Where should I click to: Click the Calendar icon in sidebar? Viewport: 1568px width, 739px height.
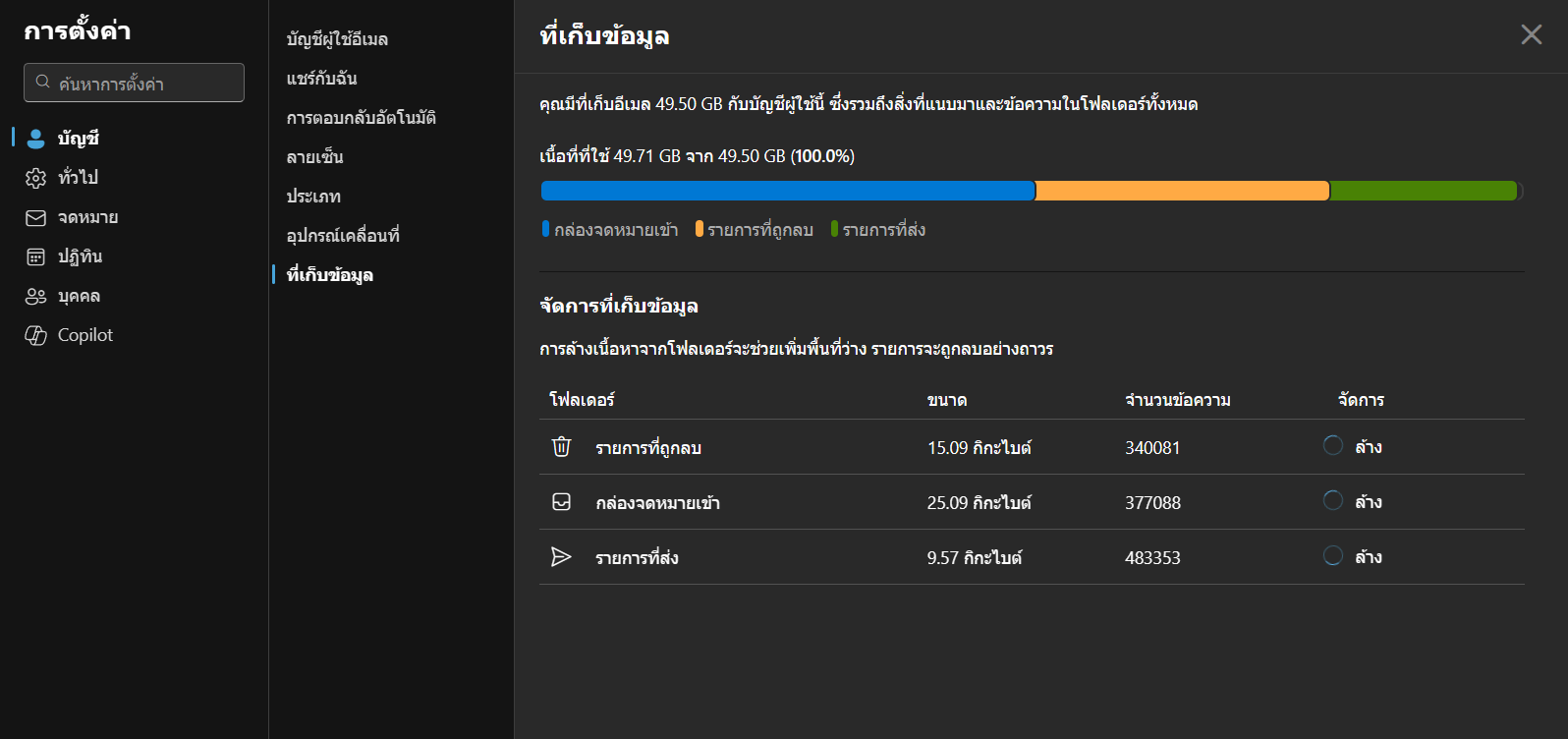(36, 256)
